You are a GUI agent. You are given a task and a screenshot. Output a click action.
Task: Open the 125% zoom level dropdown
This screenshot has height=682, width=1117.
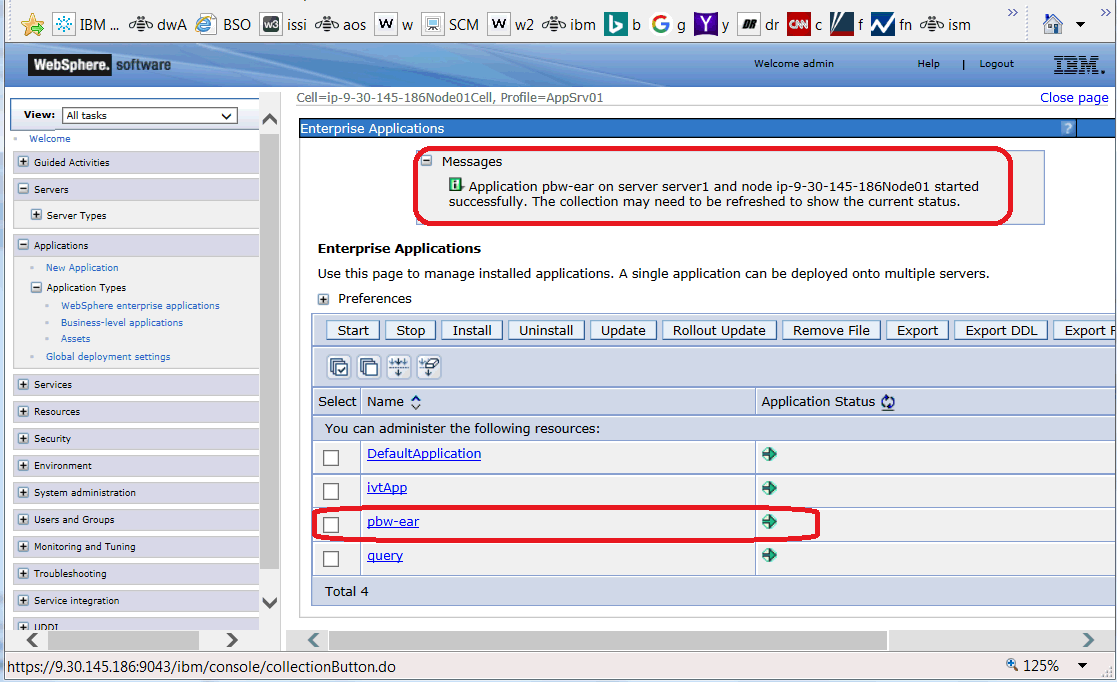1082,666
